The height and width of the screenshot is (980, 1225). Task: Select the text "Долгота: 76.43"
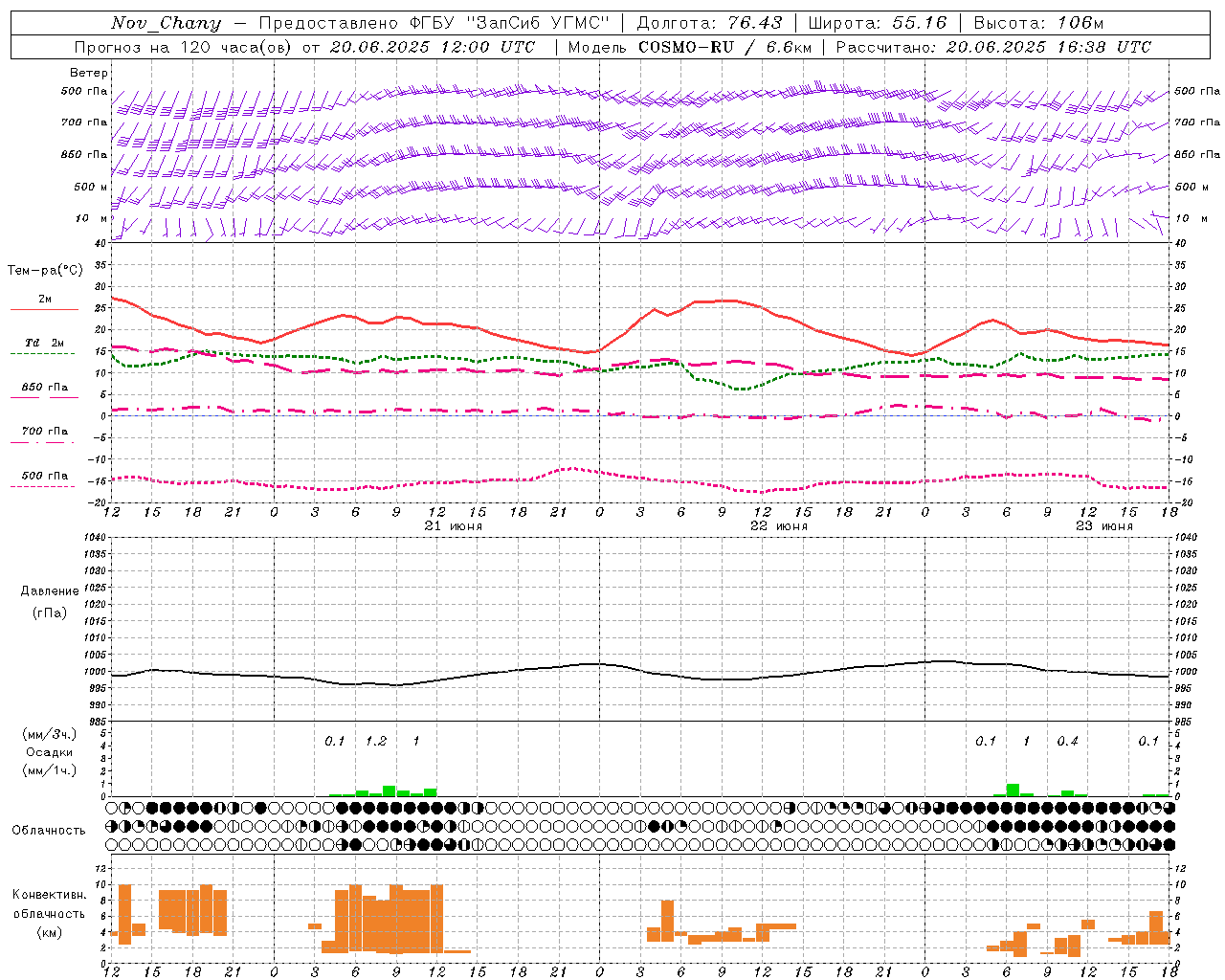click(709, 23)
